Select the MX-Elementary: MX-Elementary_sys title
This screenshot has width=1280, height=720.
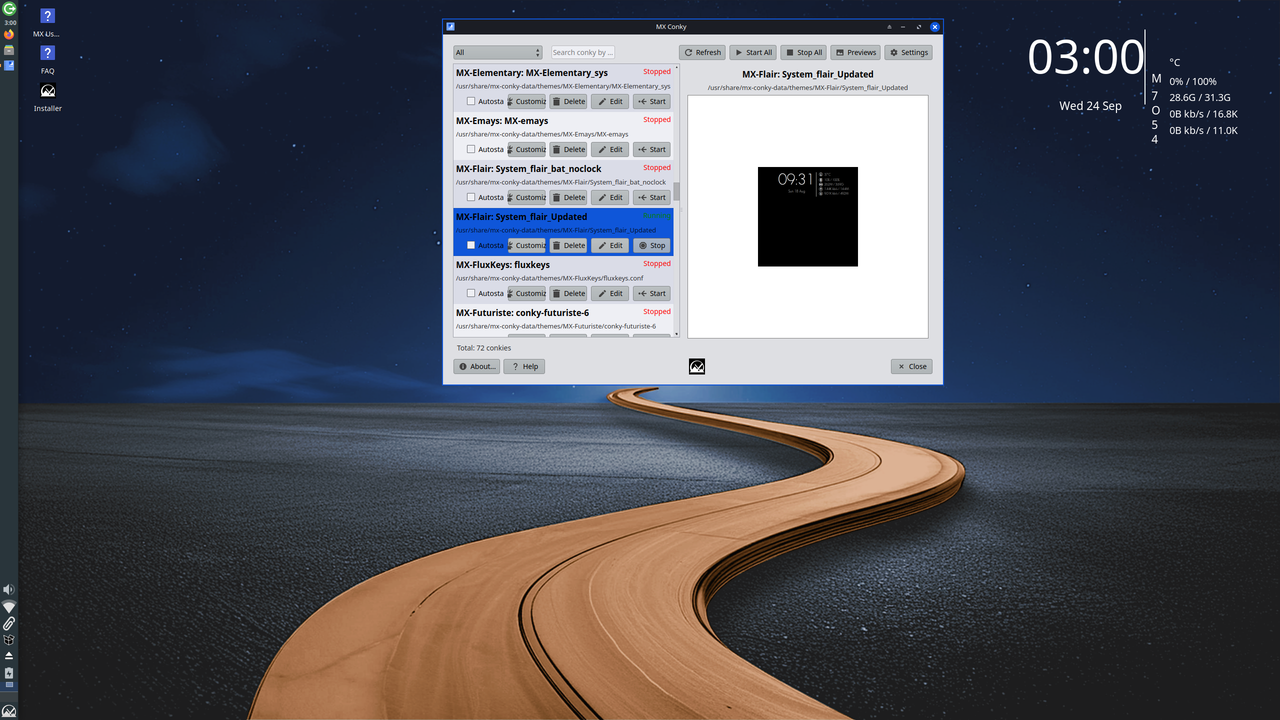(x=531, y=73)
